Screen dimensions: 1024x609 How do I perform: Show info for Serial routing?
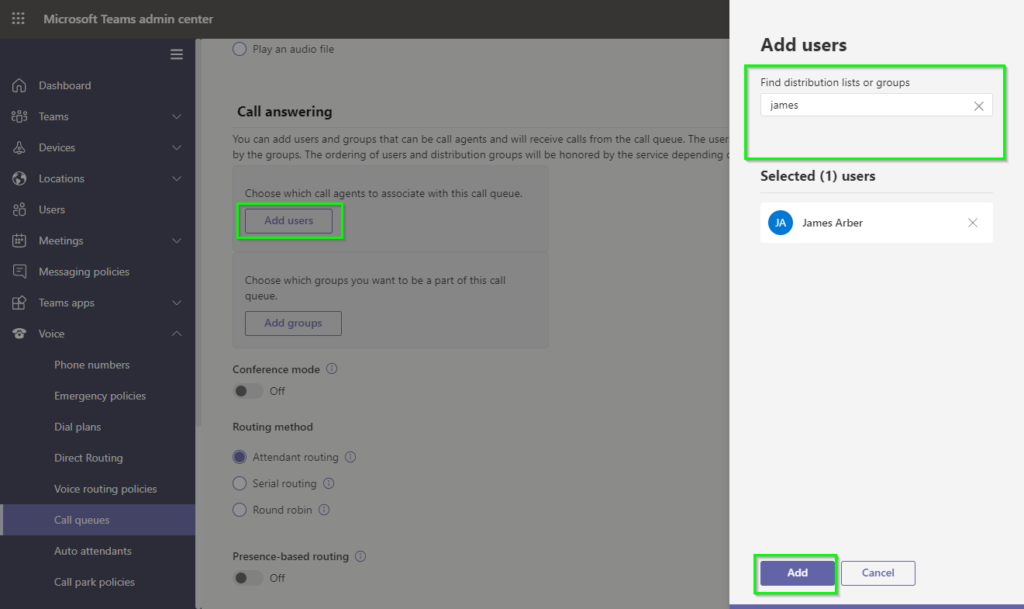pos(328,483)
